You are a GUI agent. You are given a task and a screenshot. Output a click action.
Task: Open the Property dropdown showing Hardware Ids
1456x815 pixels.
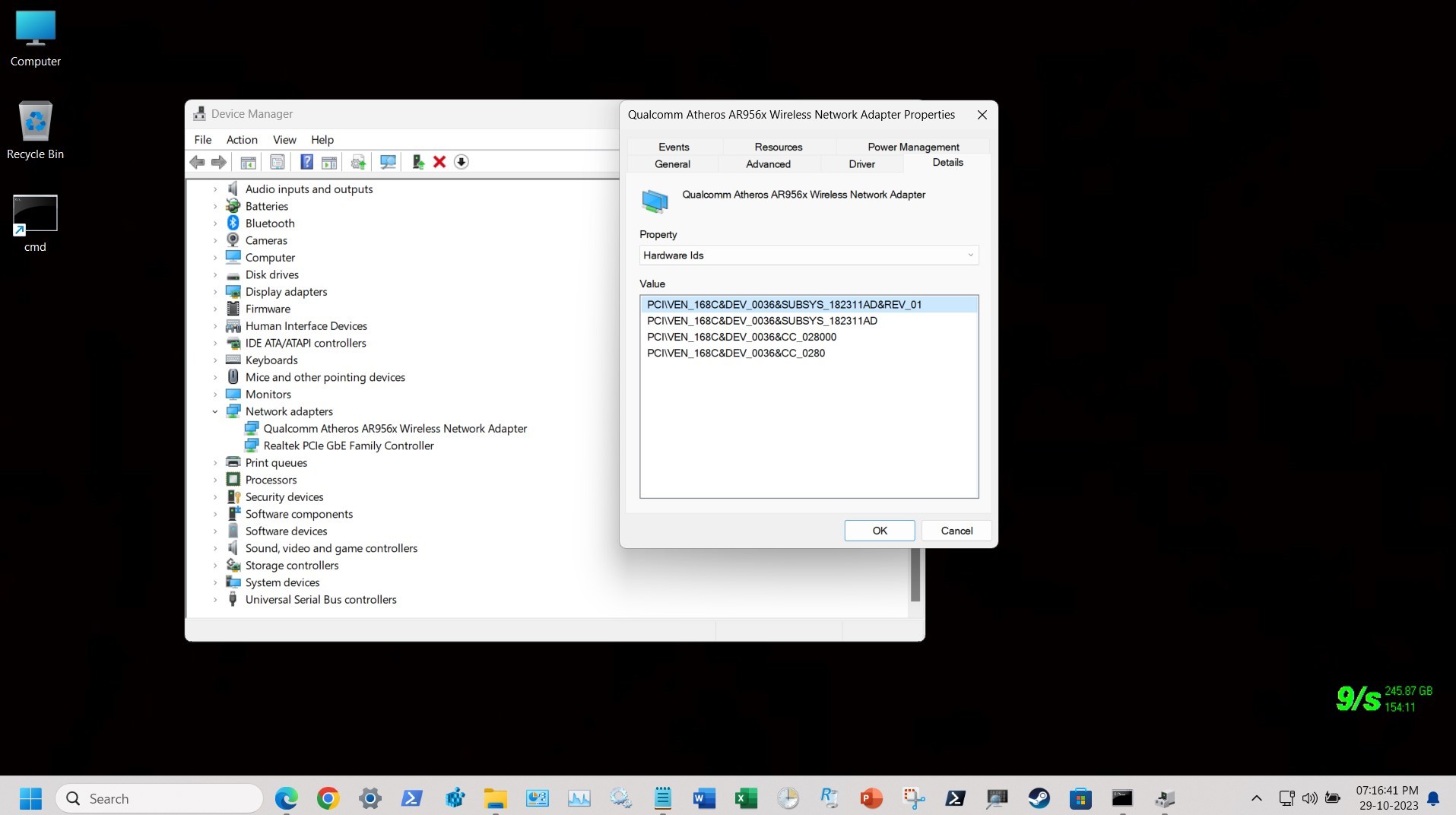point(809,255)
